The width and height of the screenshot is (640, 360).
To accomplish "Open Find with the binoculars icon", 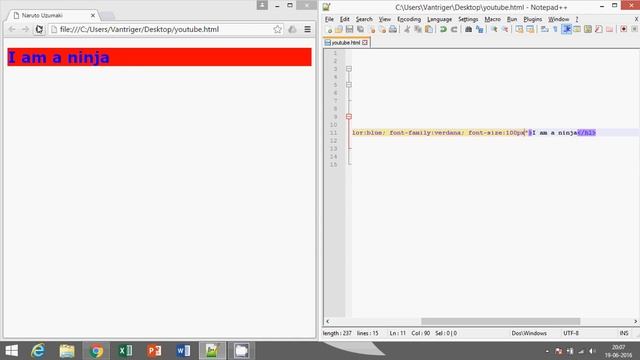I will click(x=469, y=29).
